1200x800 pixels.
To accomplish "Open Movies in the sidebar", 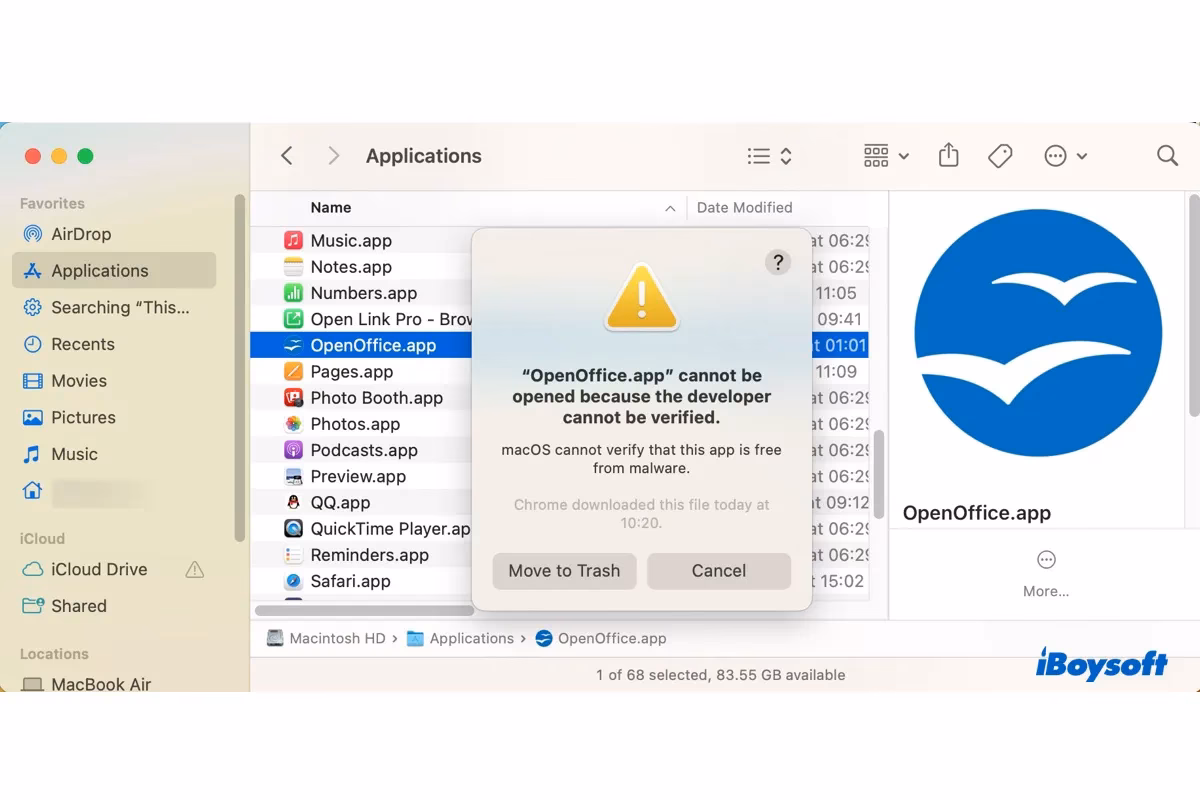I will coord(114,381).
